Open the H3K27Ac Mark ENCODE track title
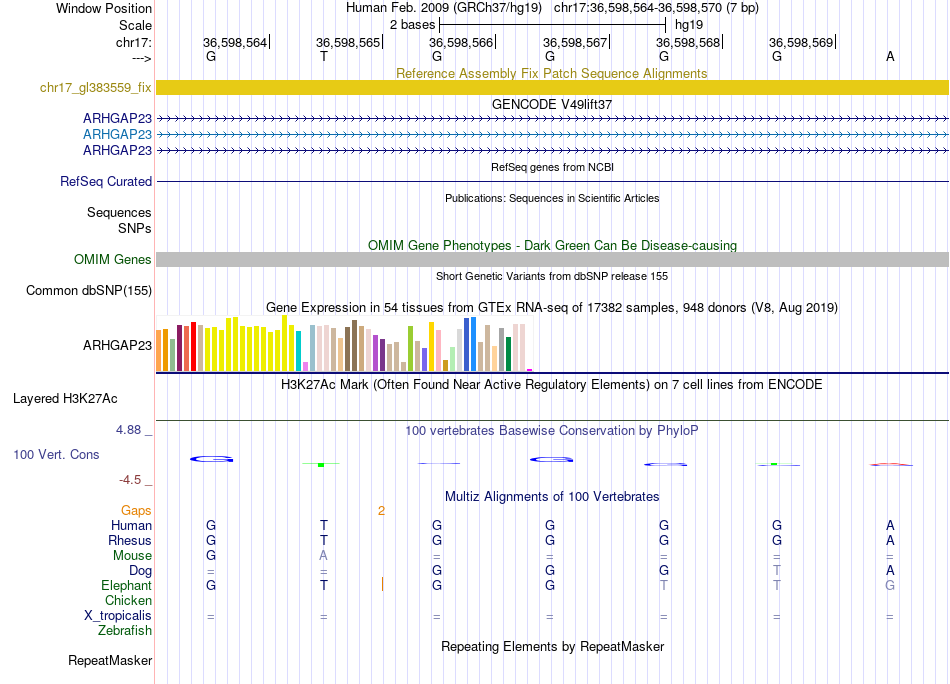This screenshot has height=684, width=950. (x=551, y=385)
